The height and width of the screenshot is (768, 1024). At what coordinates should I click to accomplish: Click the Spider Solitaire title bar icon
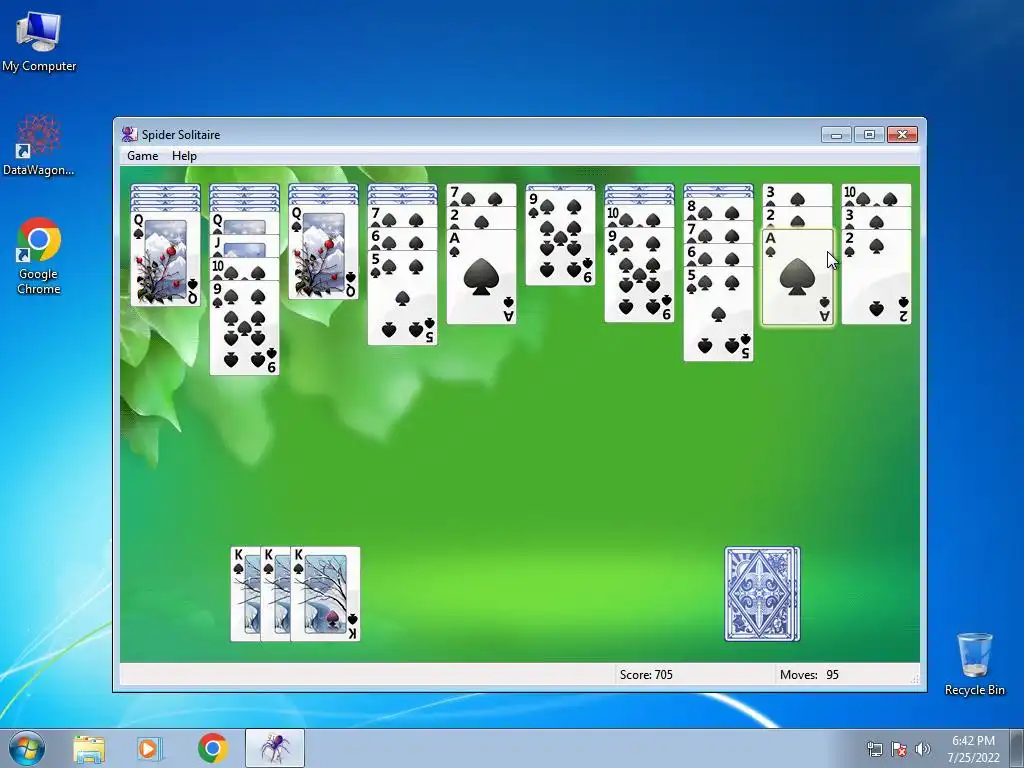point(129,135)
